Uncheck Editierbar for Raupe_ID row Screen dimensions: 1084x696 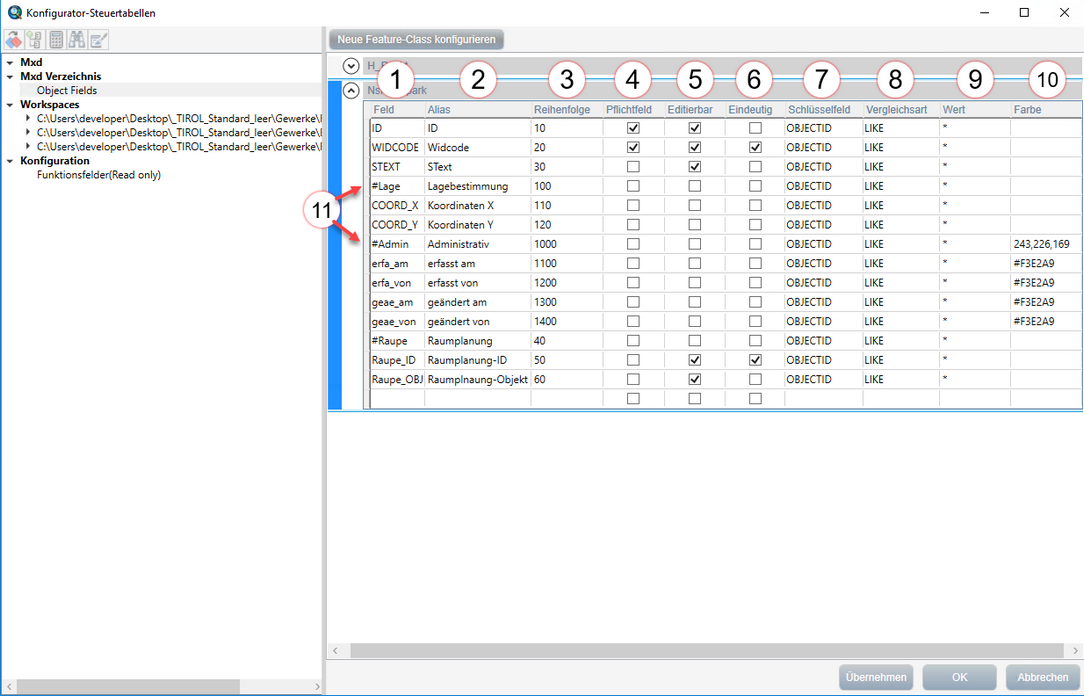[x=695, y=360]
